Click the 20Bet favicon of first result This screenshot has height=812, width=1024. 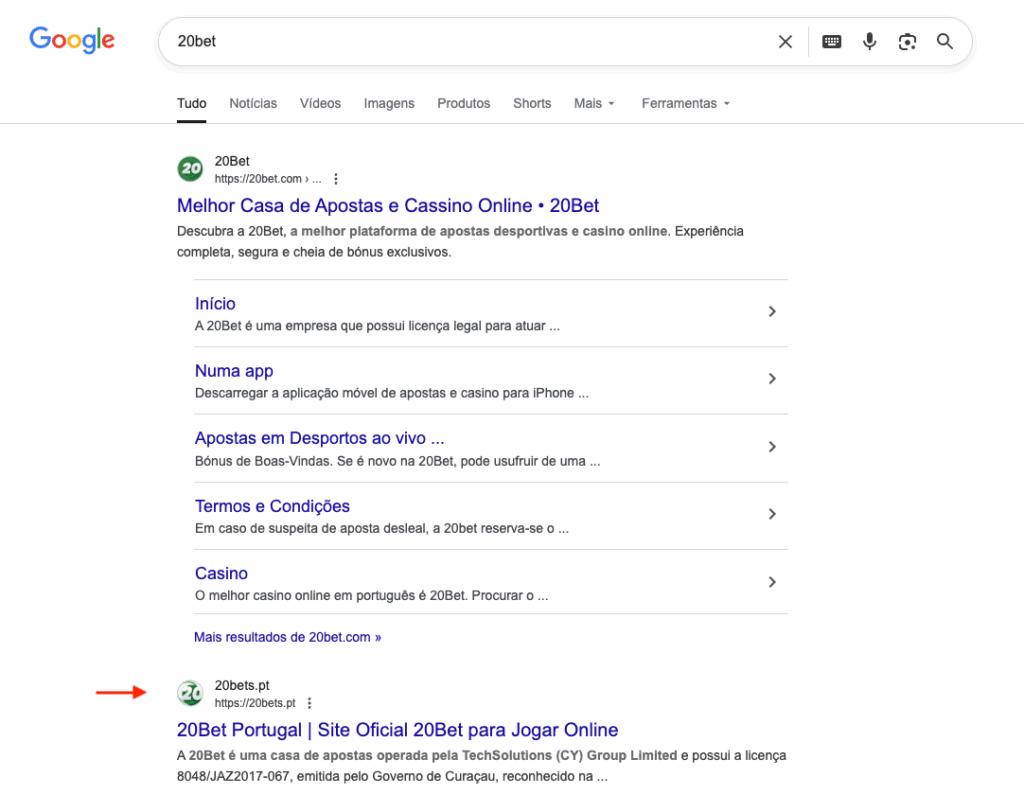[x=190, y=169]
